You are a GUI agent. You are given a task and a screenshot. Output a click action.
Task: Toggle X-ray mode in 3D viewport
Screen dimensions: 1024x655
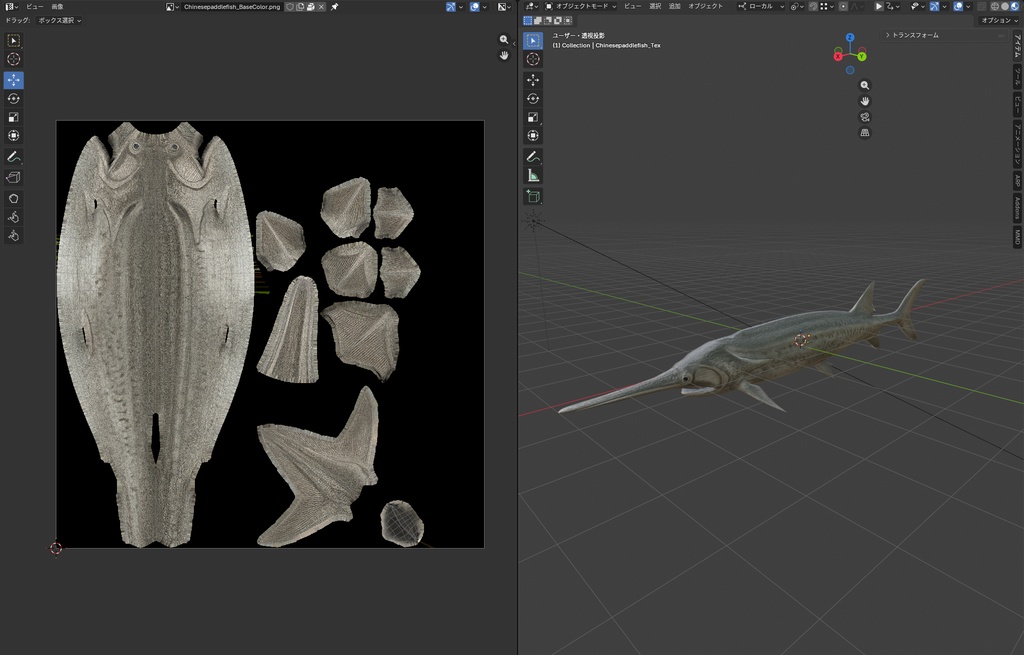[x=981, y=7]
